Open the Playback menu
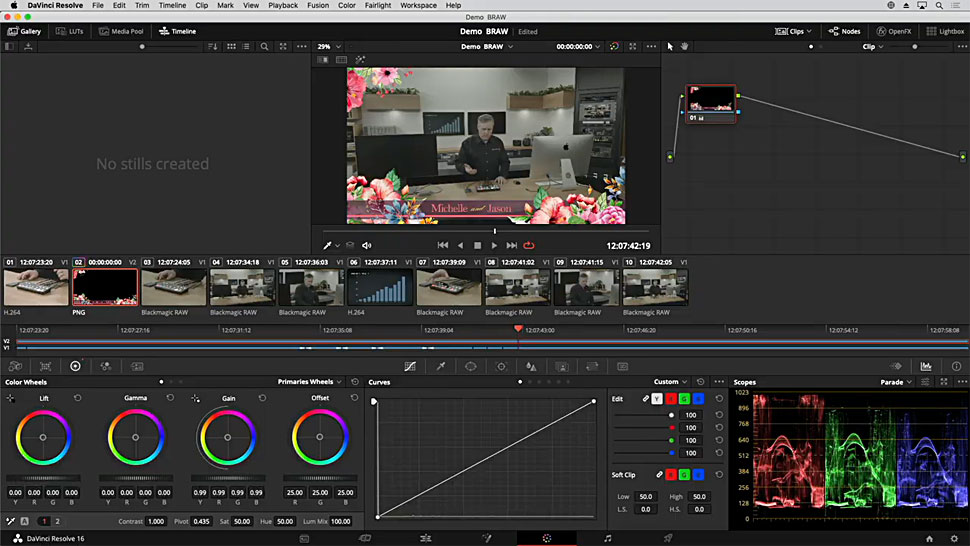This screenshot has width=970, height=546. (283, 5)
